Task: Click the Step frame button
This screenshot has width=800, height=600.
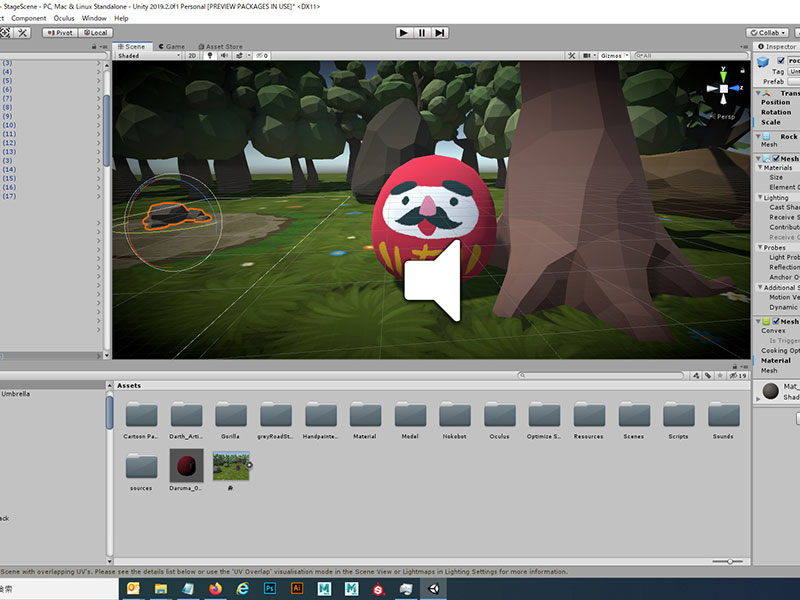Action: coord(440,33)
